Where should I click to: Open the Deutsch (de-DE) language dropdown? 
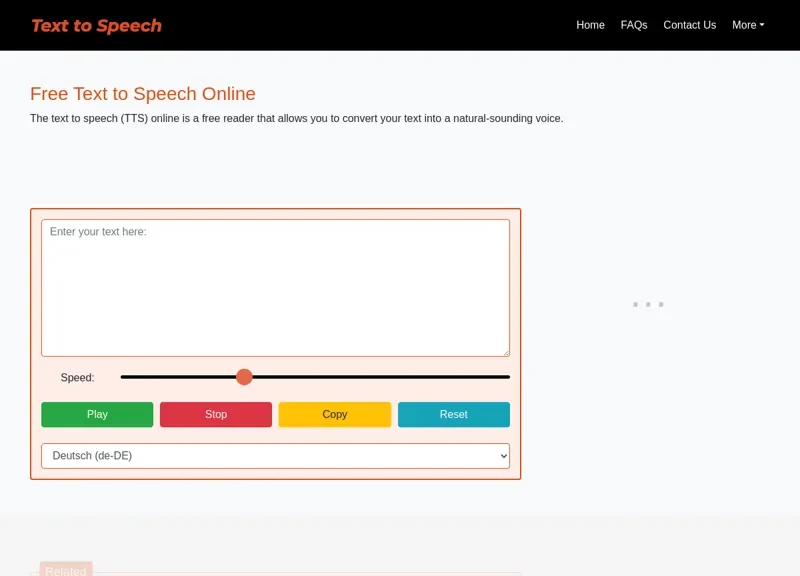click(275, 455)
